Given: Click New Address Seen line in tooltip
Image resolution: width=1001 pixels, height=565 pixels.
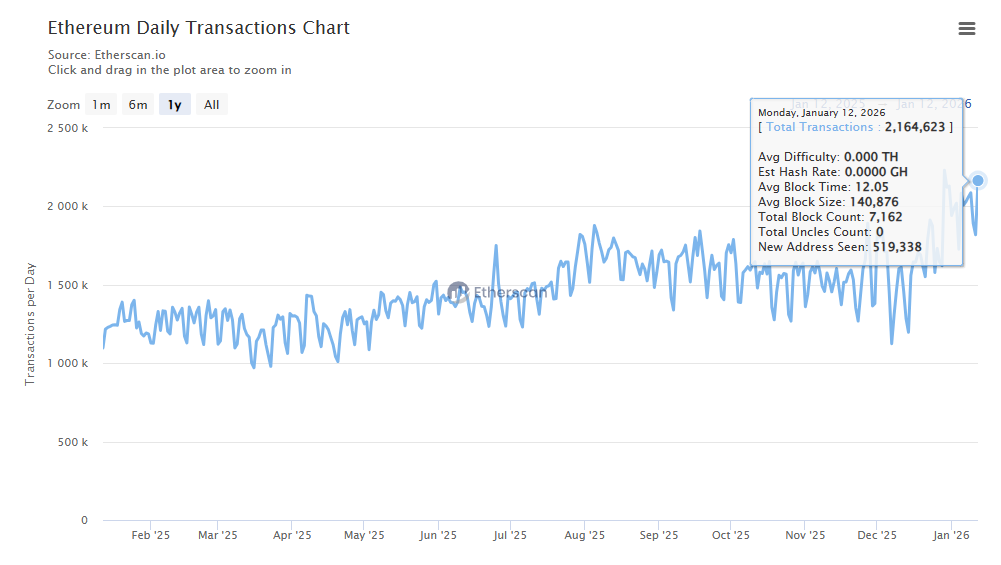Looking at the screenshot, I should (x=840, y=247).
